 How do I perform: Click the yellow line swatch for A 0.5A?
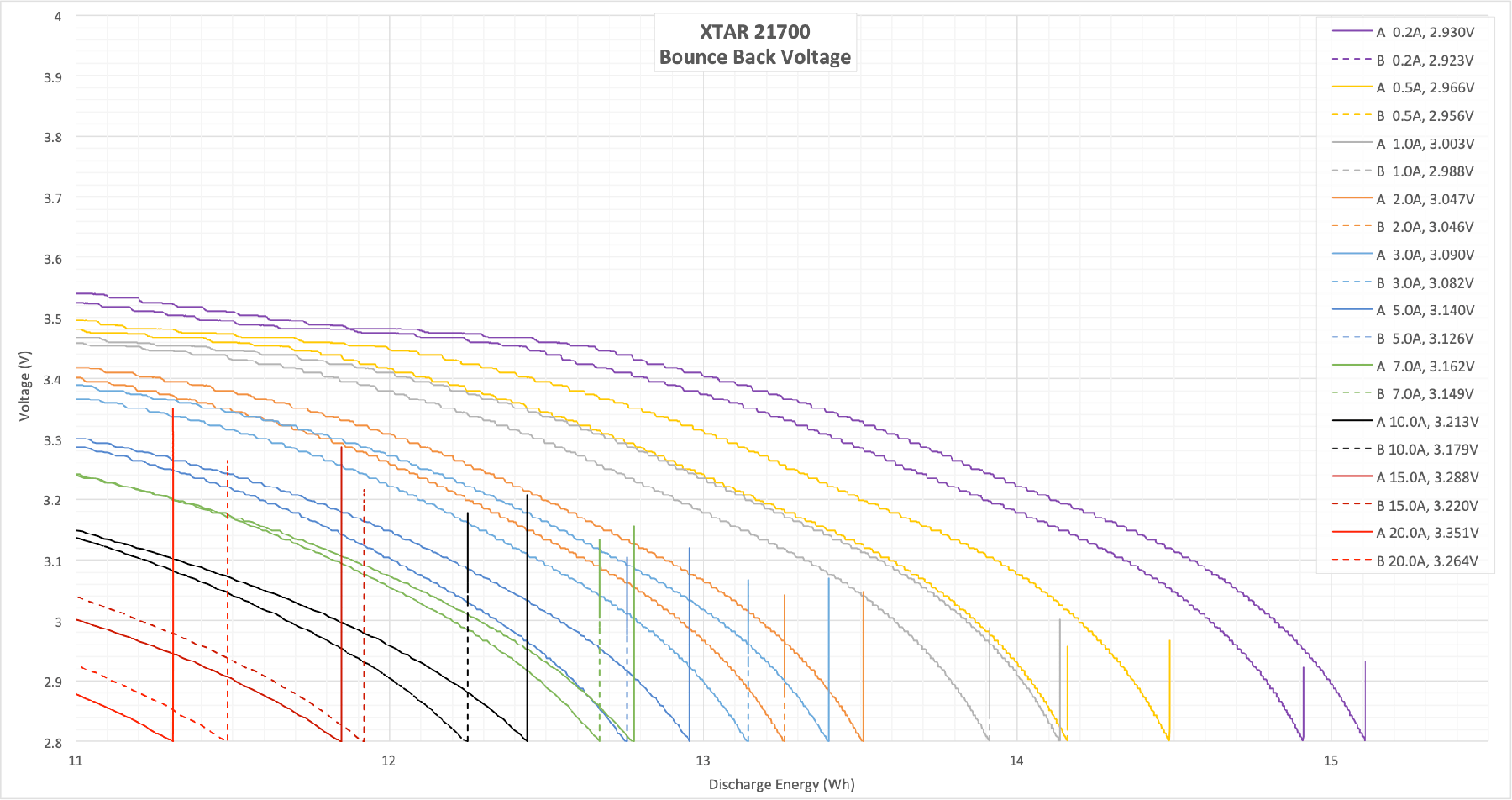click(1352, 87)
